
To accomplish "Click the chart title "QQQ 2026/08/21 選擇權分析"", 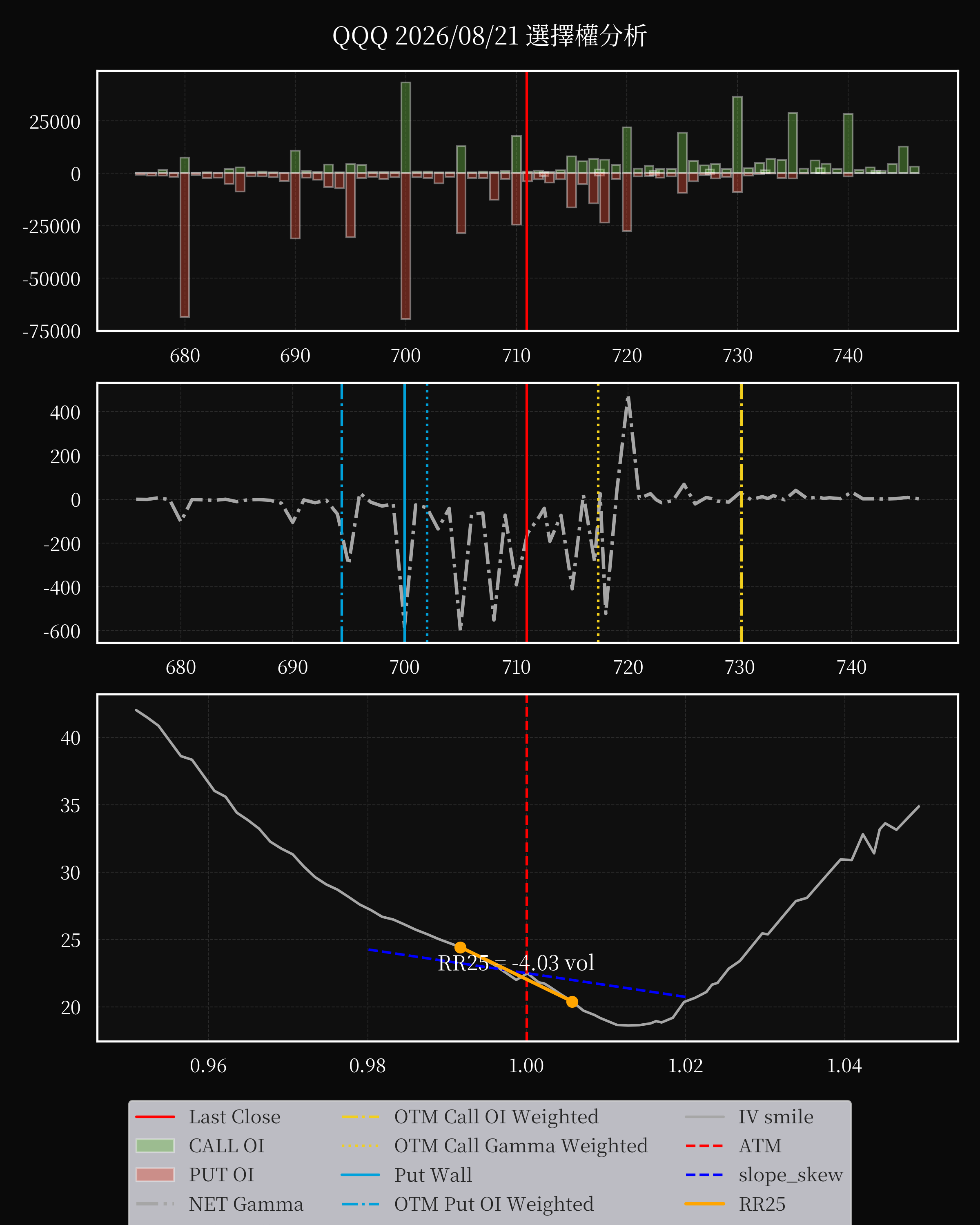I will 490,36.
